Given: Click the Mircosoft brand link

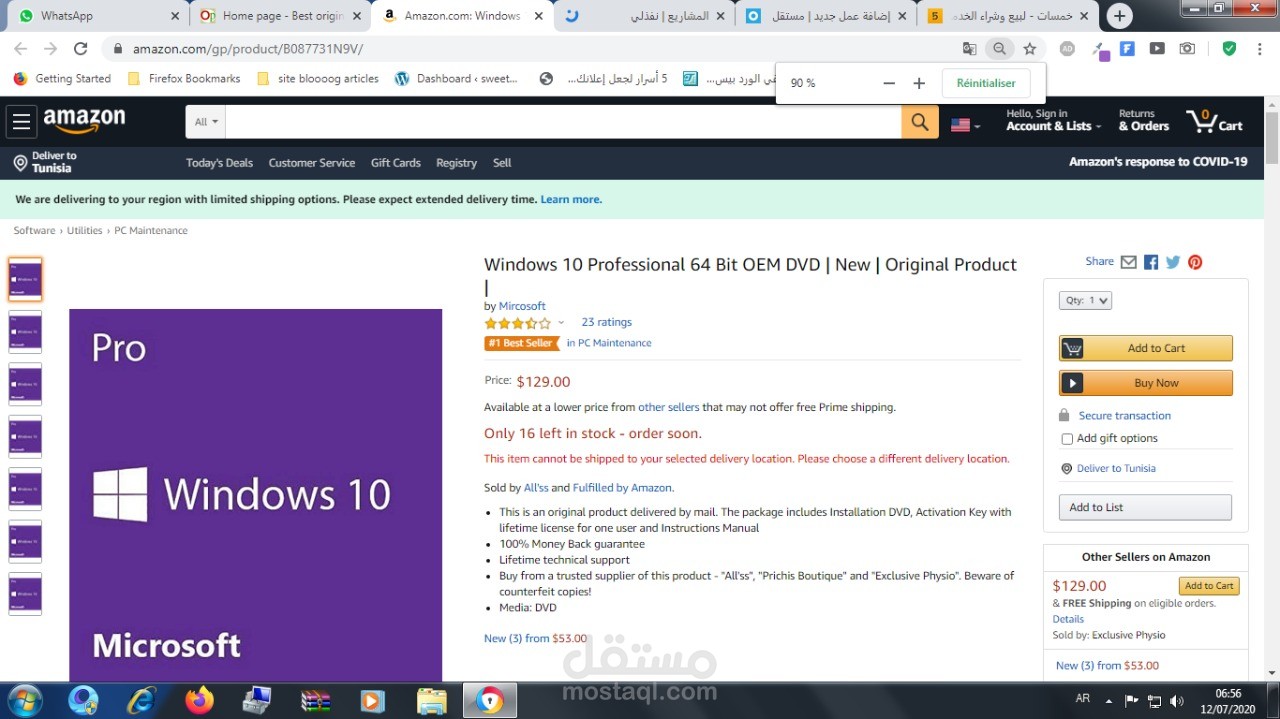Looking at the screenshot, I should (x=522, y=306).
